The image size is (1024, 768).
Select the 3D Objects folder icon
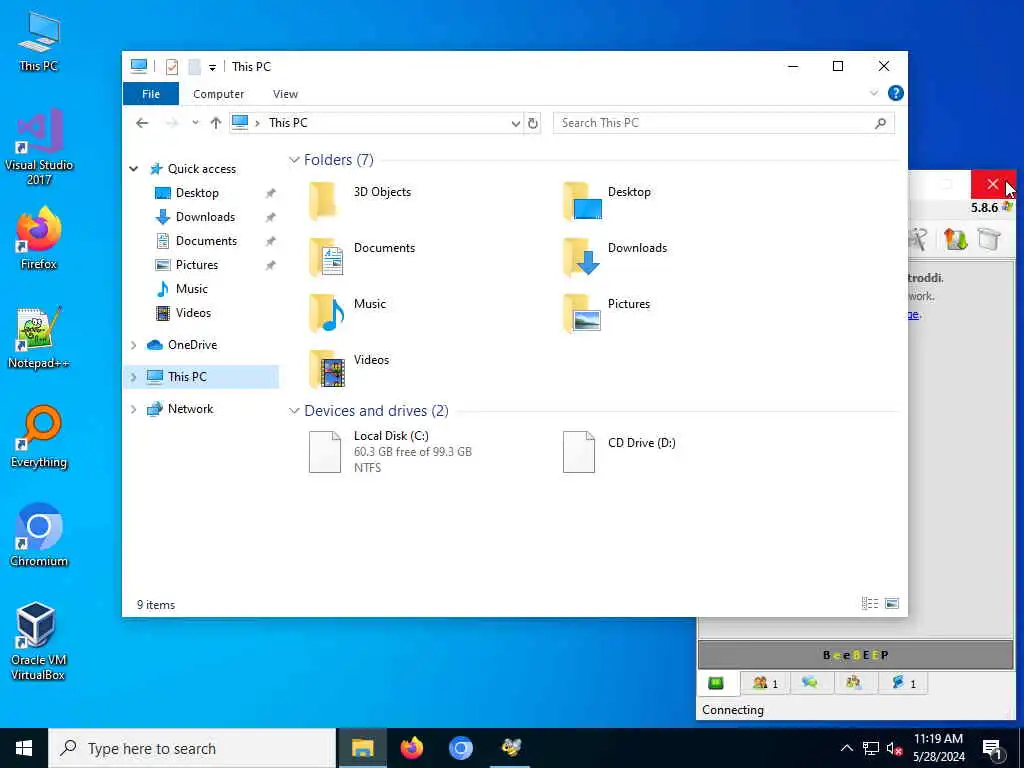tap(324, 201)
